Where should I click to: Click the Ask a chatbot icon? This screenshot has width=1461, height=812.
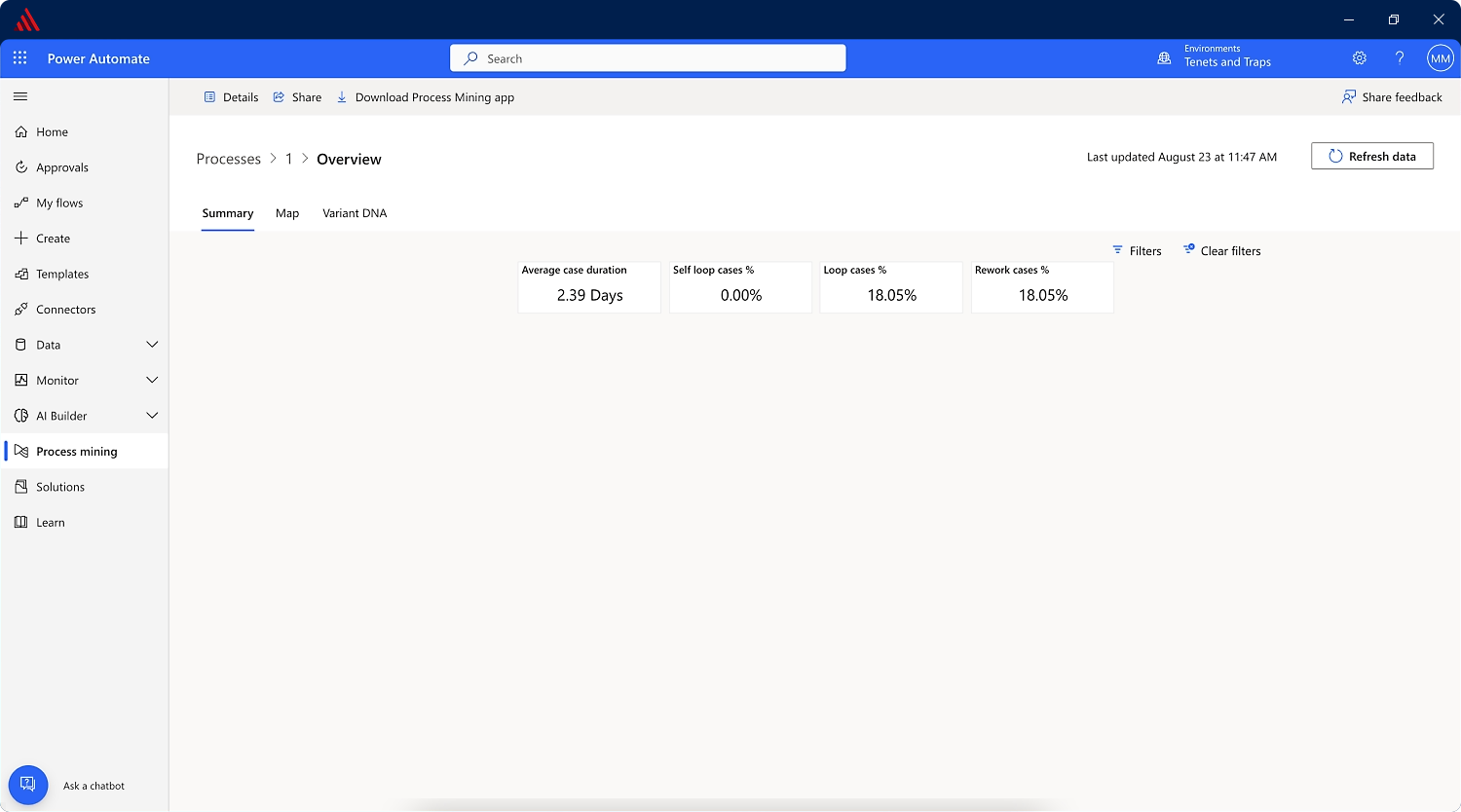[x=28, y=785]
